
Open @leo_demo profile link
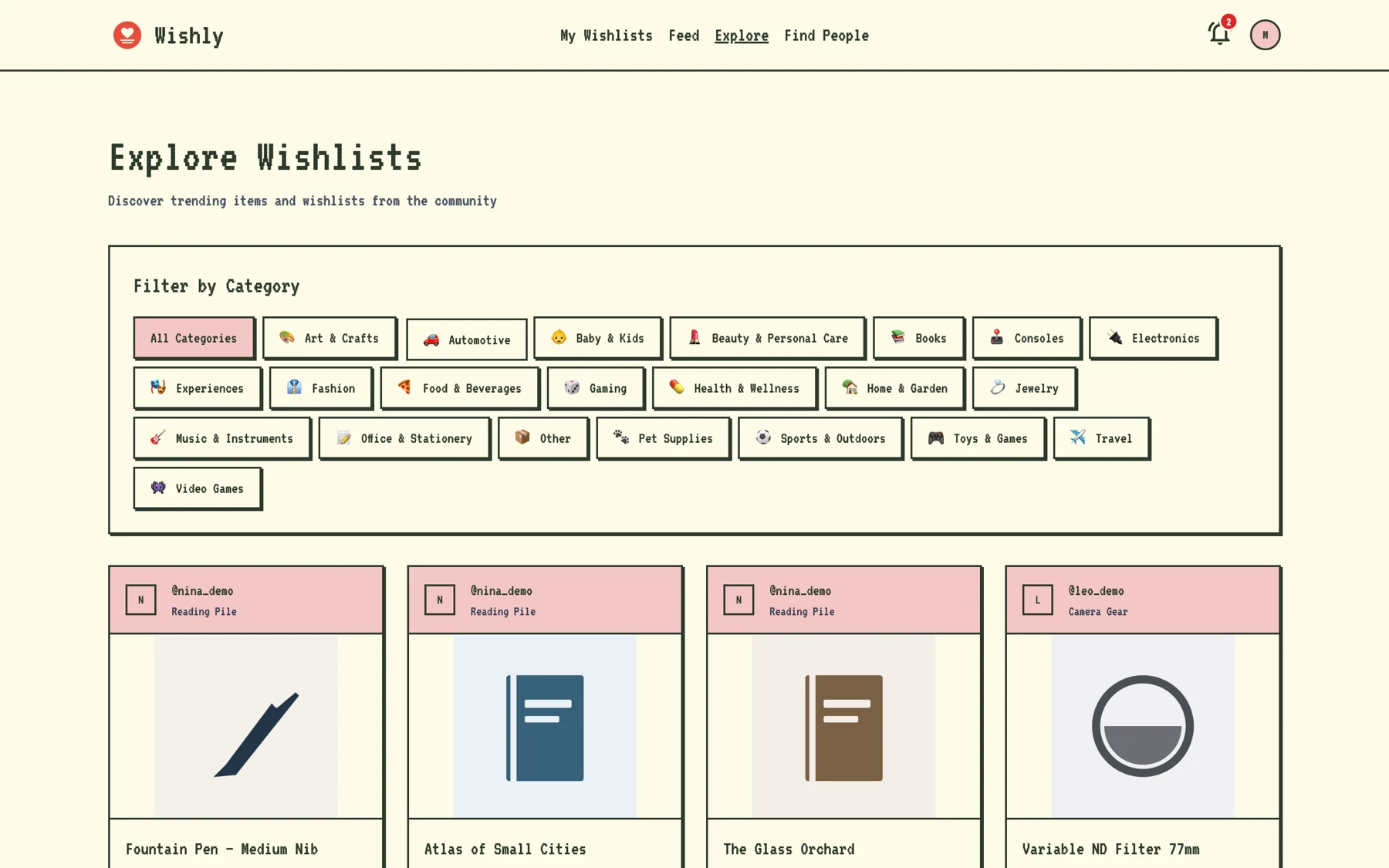(1096, 591)
